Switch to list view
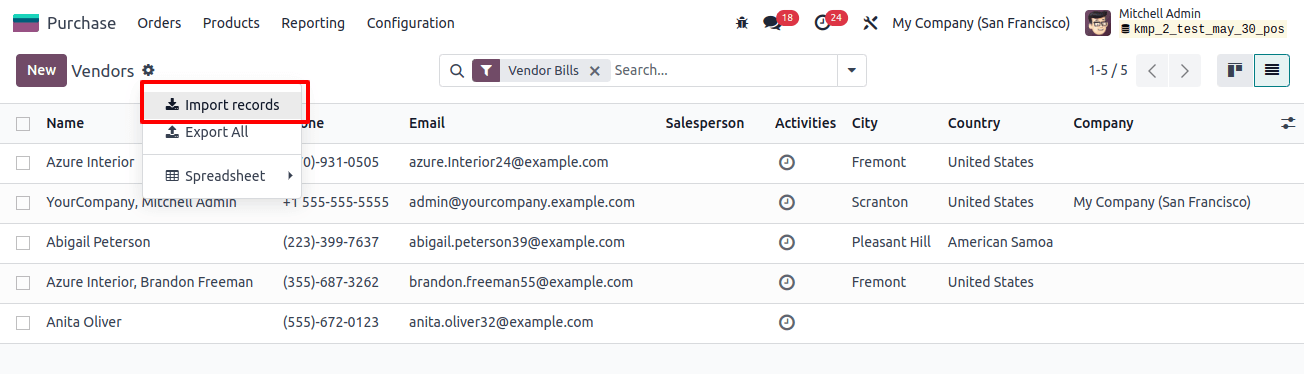The width and height of the screenshot is (1304, 374). [1271, 70]
